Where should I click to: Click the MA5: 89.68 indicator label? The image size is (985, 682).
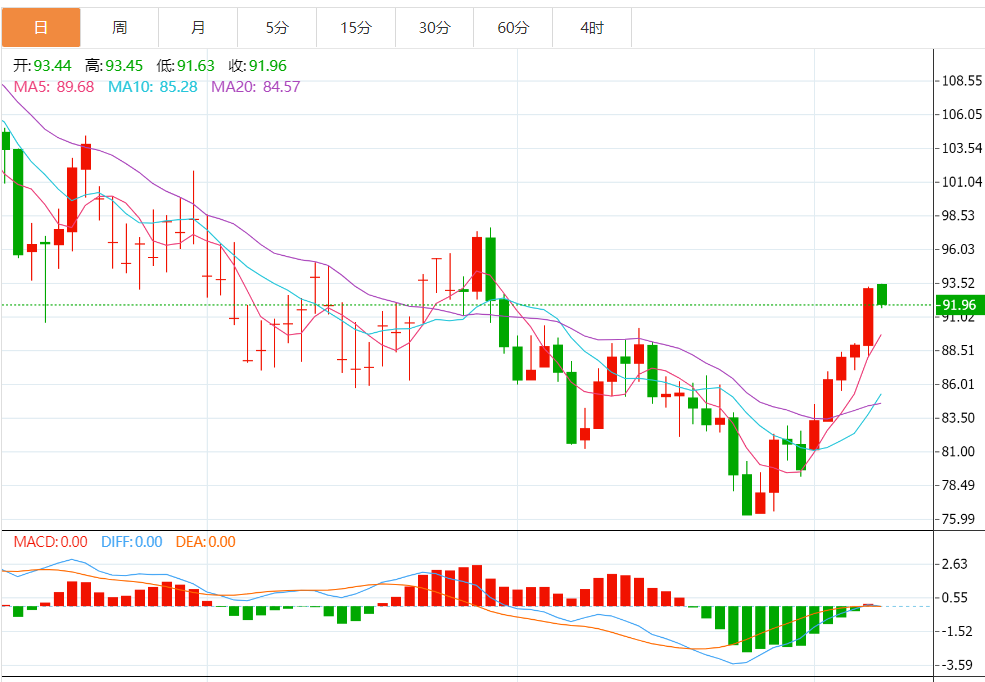coord(54,87)
